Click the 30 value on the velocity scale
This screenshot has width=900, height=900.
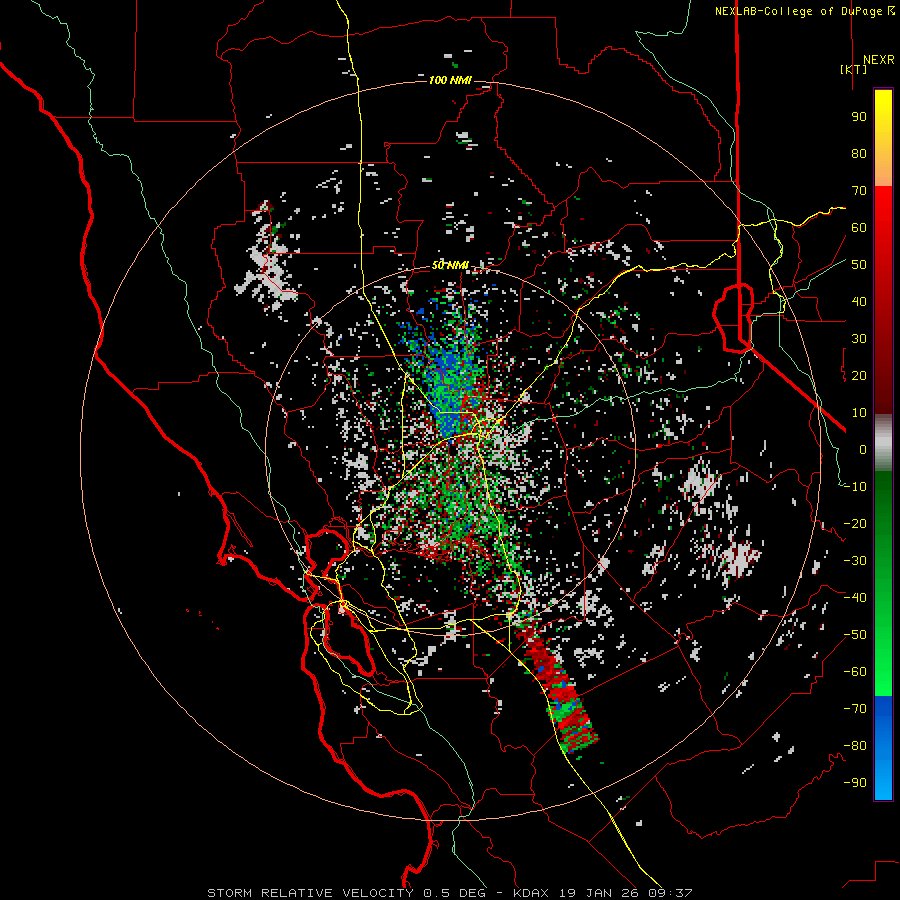(859, 339)
